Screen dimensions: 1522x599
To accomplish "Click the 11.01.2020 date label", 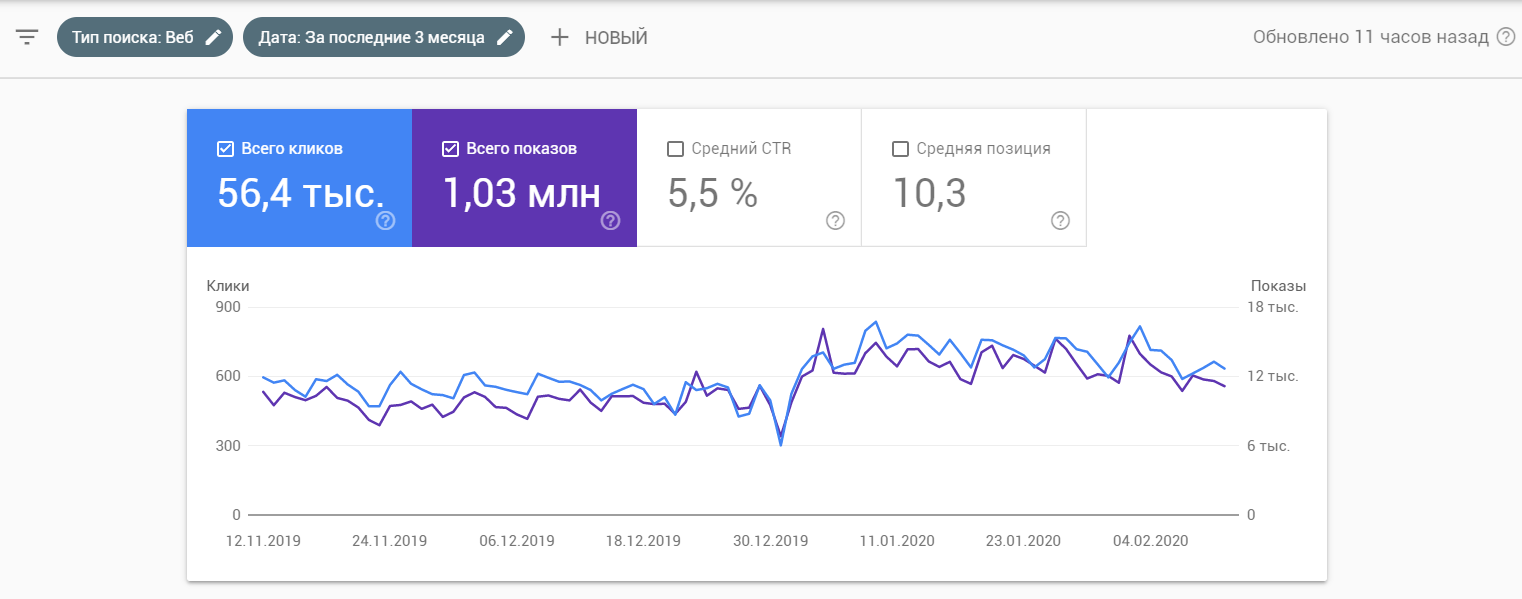I will point(897,541).
